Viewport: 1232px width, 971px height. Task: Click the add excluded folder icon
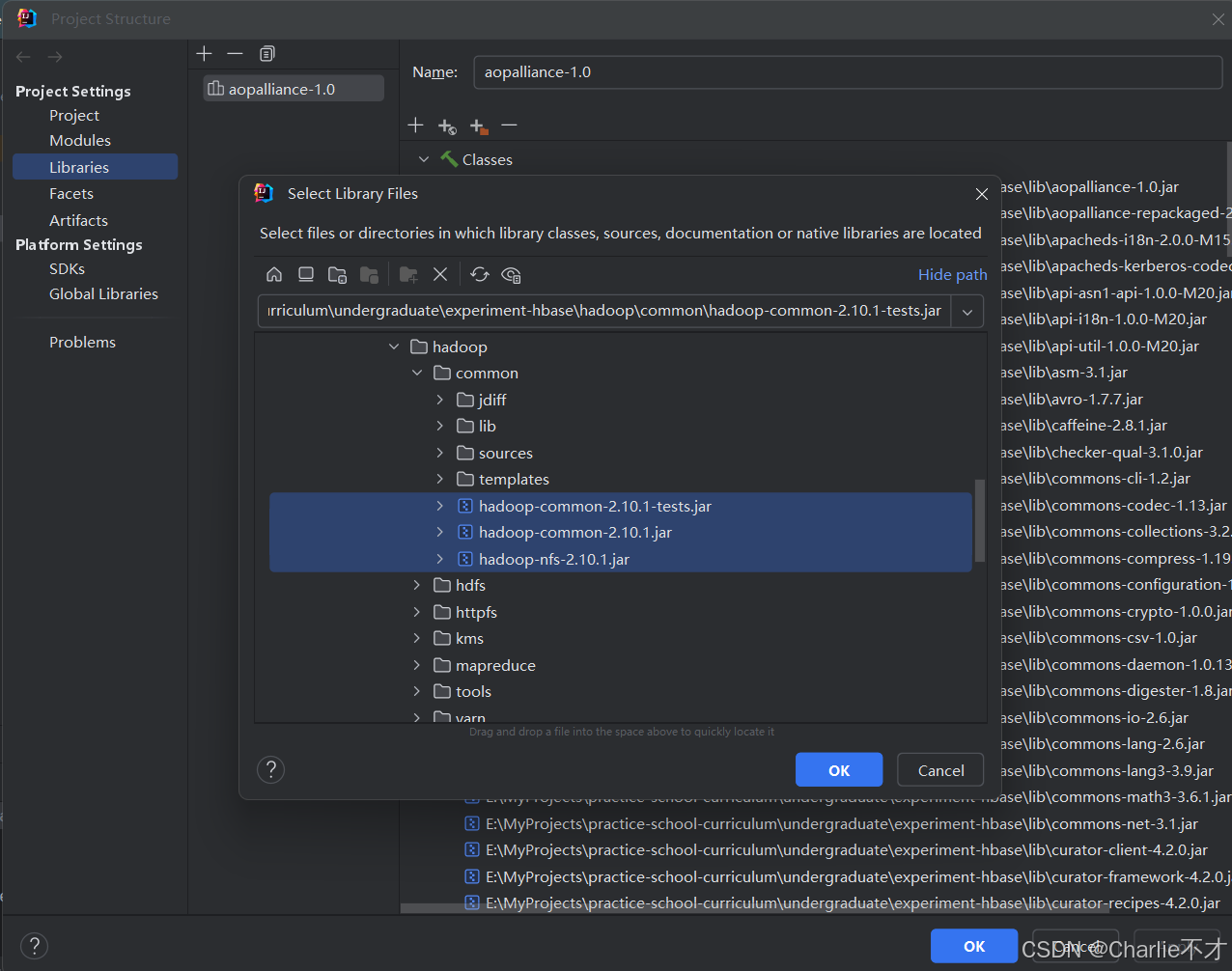(479, 126)
